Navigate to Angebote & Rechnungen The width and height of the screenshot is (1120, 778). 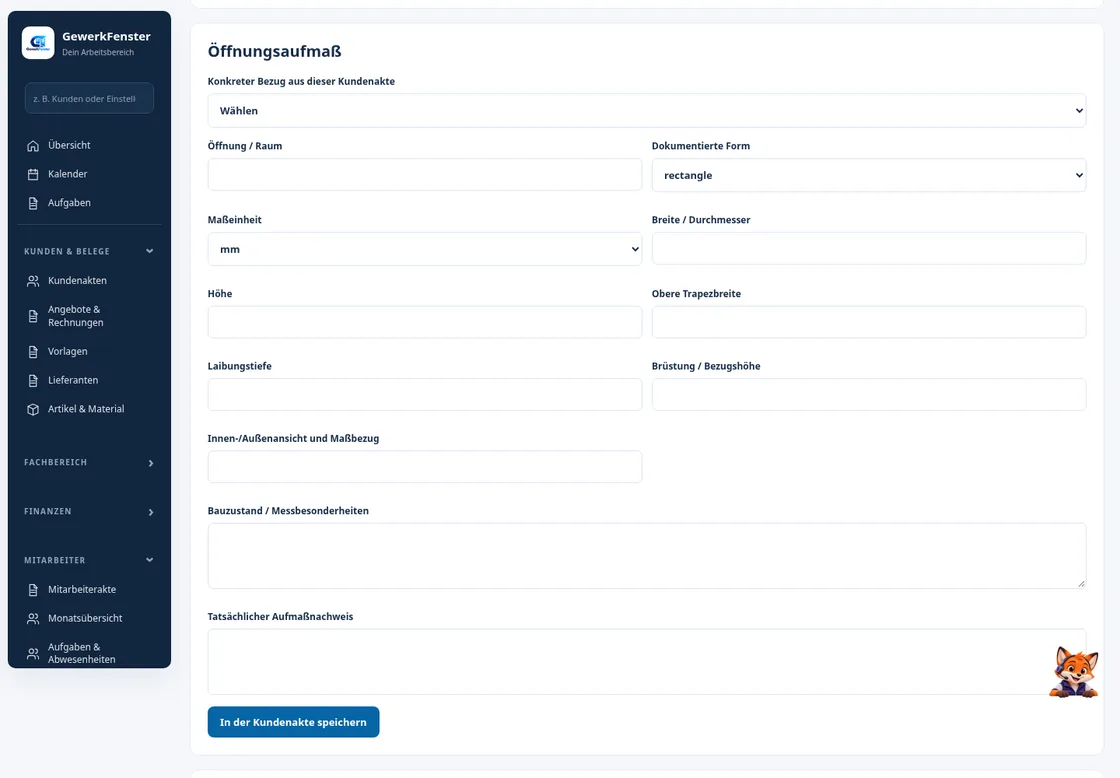tap(89, 316)
